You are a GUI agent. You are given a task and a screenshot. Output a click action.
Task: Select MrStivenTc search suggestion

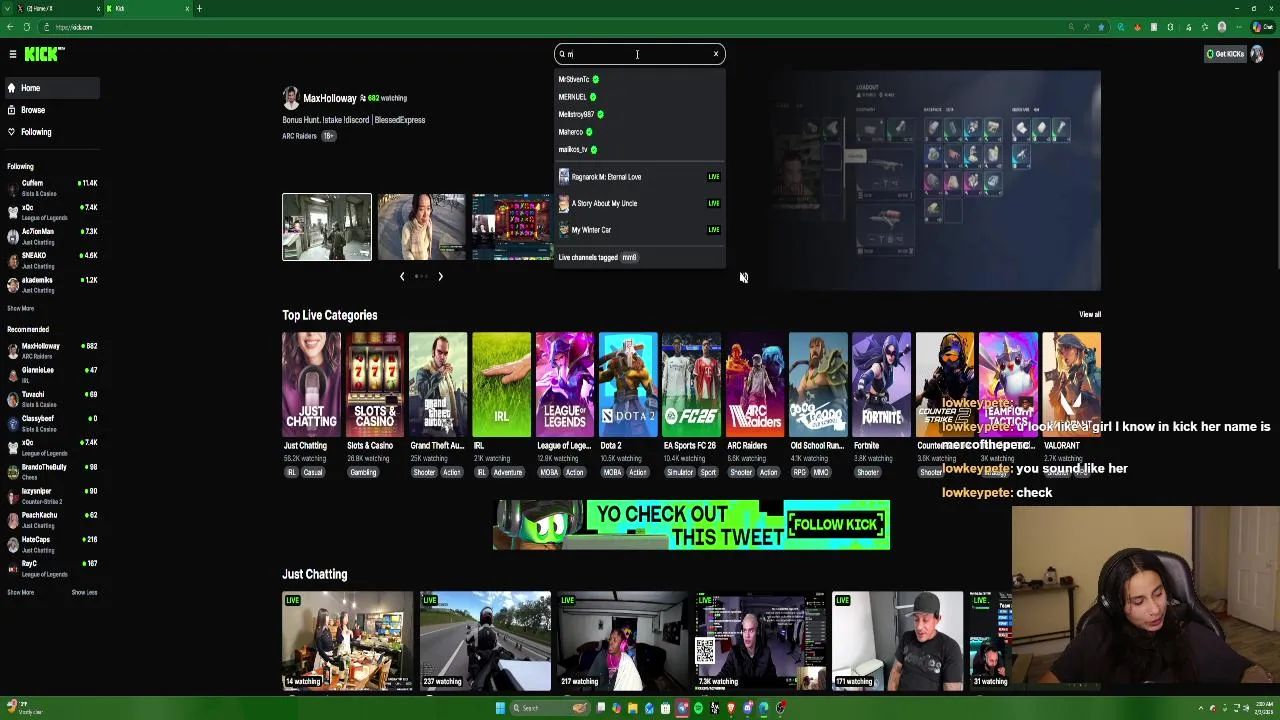[x=640, y=79]
